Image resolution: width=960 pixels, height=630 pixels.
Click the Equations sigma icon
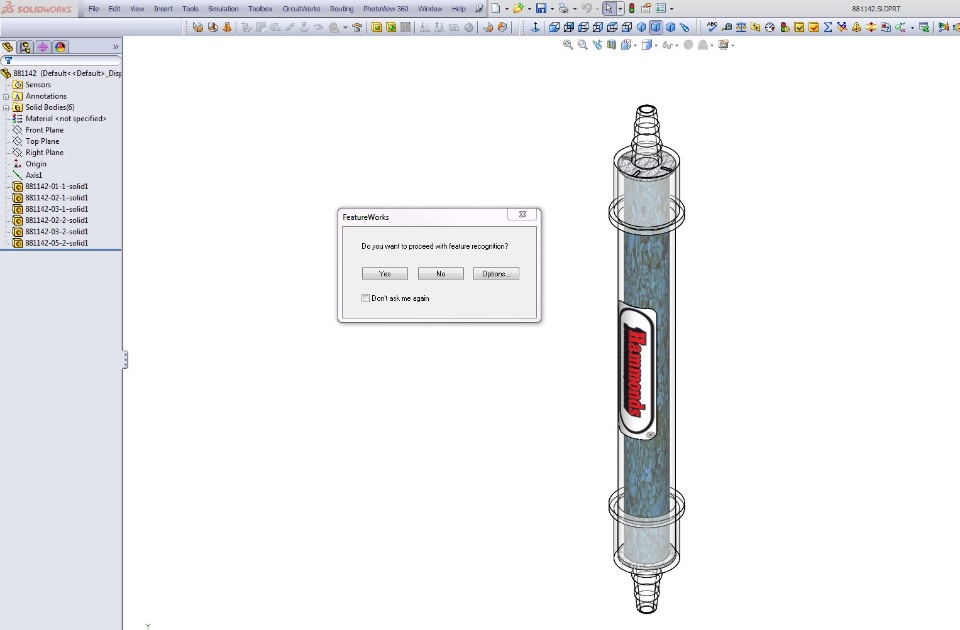tap(828, 27)
